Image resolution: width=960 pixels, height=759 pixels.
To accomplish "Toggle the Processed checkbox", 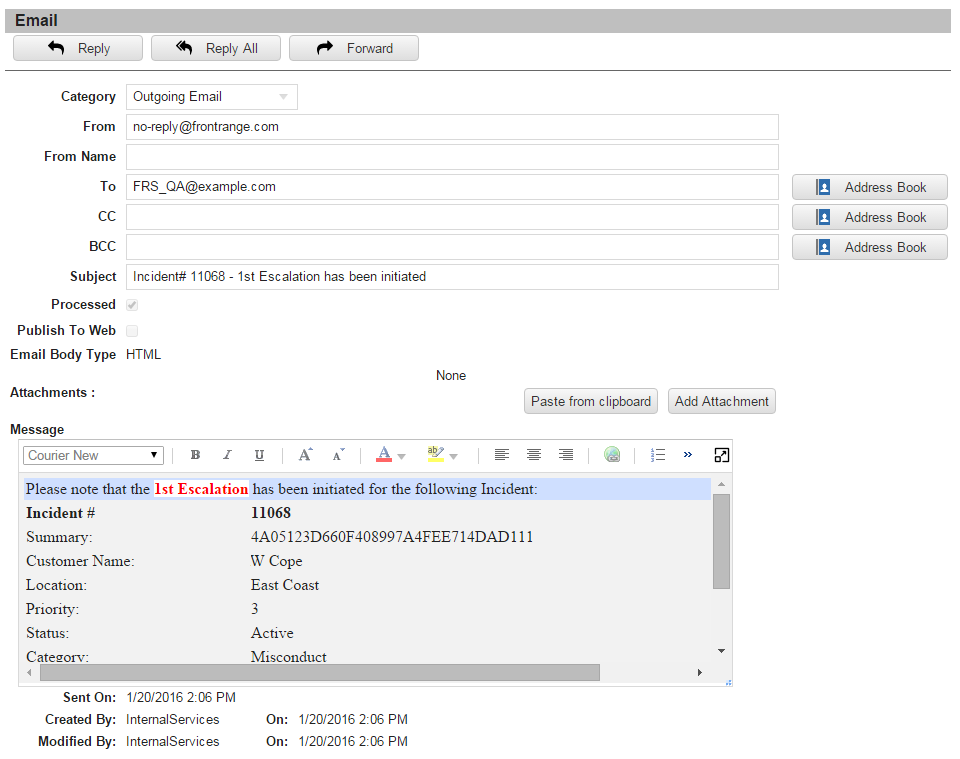I will coord(132,305).
